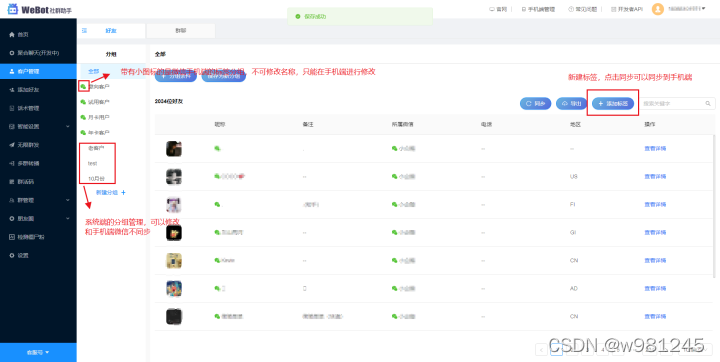This screenshot has height=362, width=720.
Task: Click the first filter button under 全部 heading
Action: tap(176, 77)
